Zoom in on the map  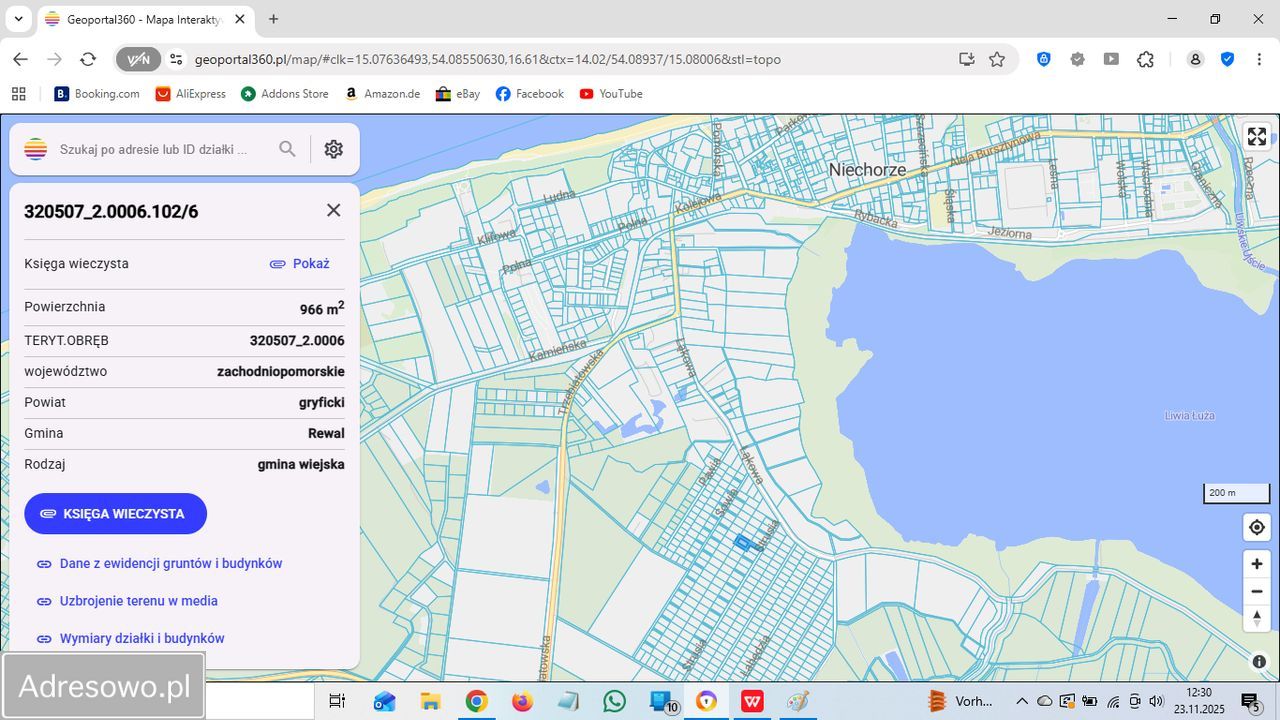(x=1256, y=564)
